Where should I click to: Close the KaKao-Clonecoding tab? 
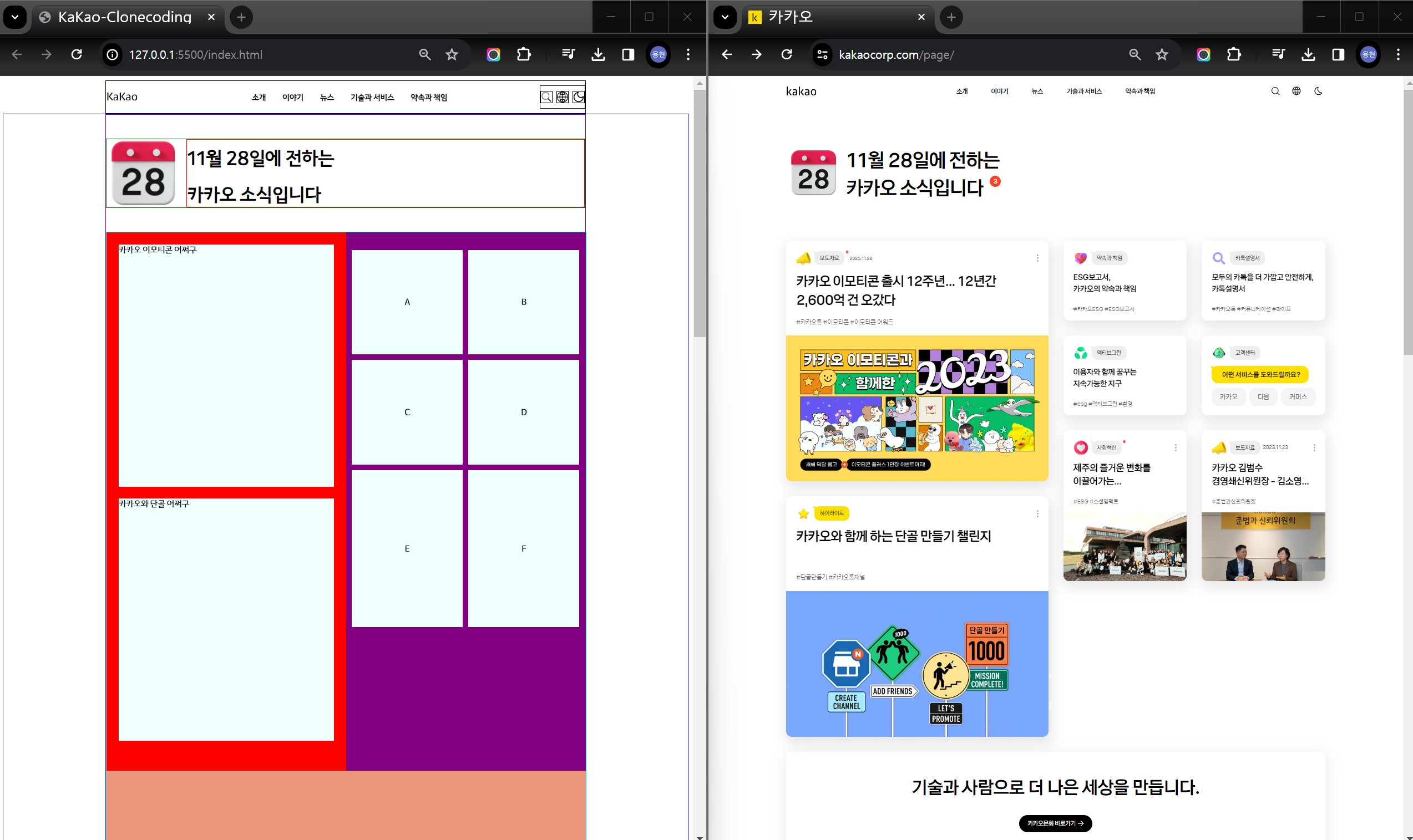click(211, 17)
